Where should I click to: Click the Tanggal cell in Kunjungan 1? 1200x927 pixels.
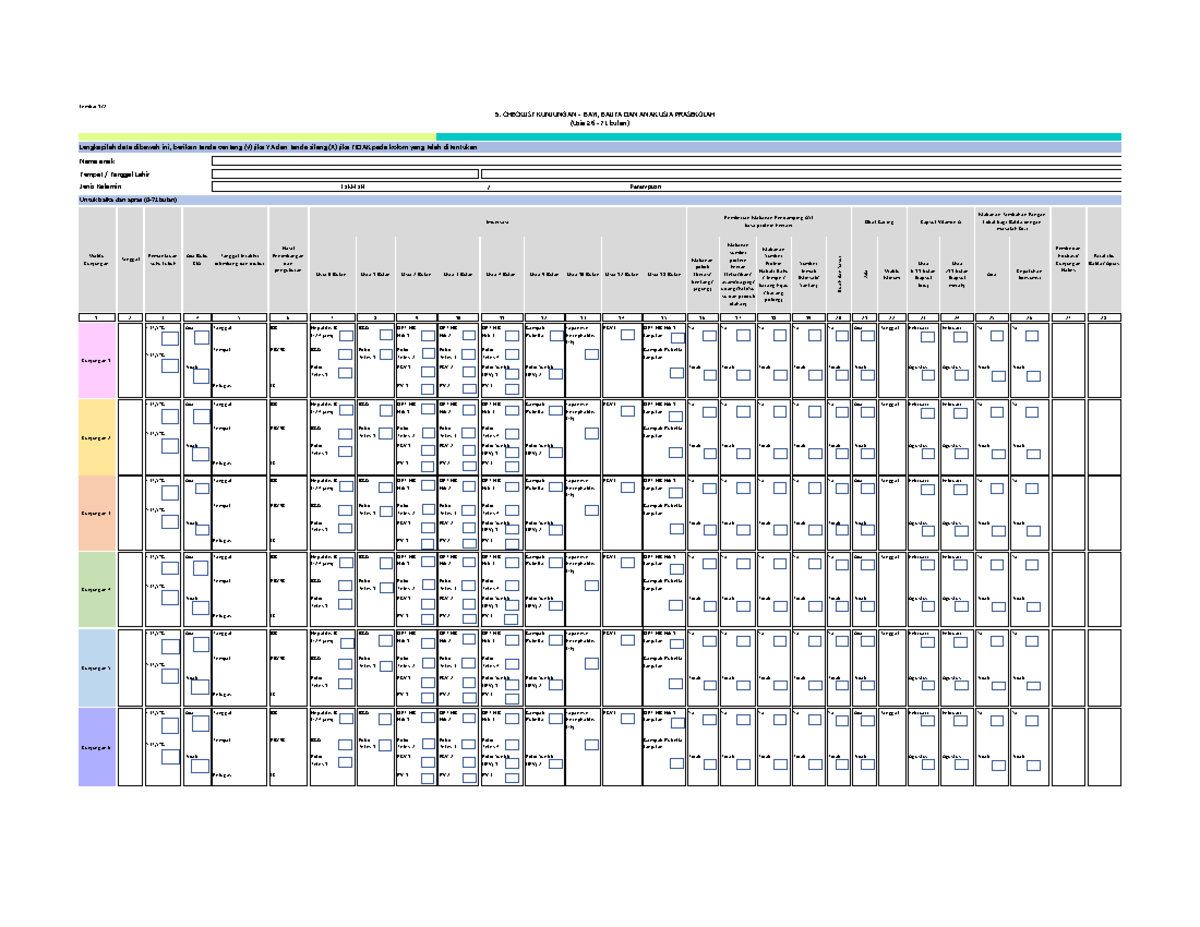[130, 359]
